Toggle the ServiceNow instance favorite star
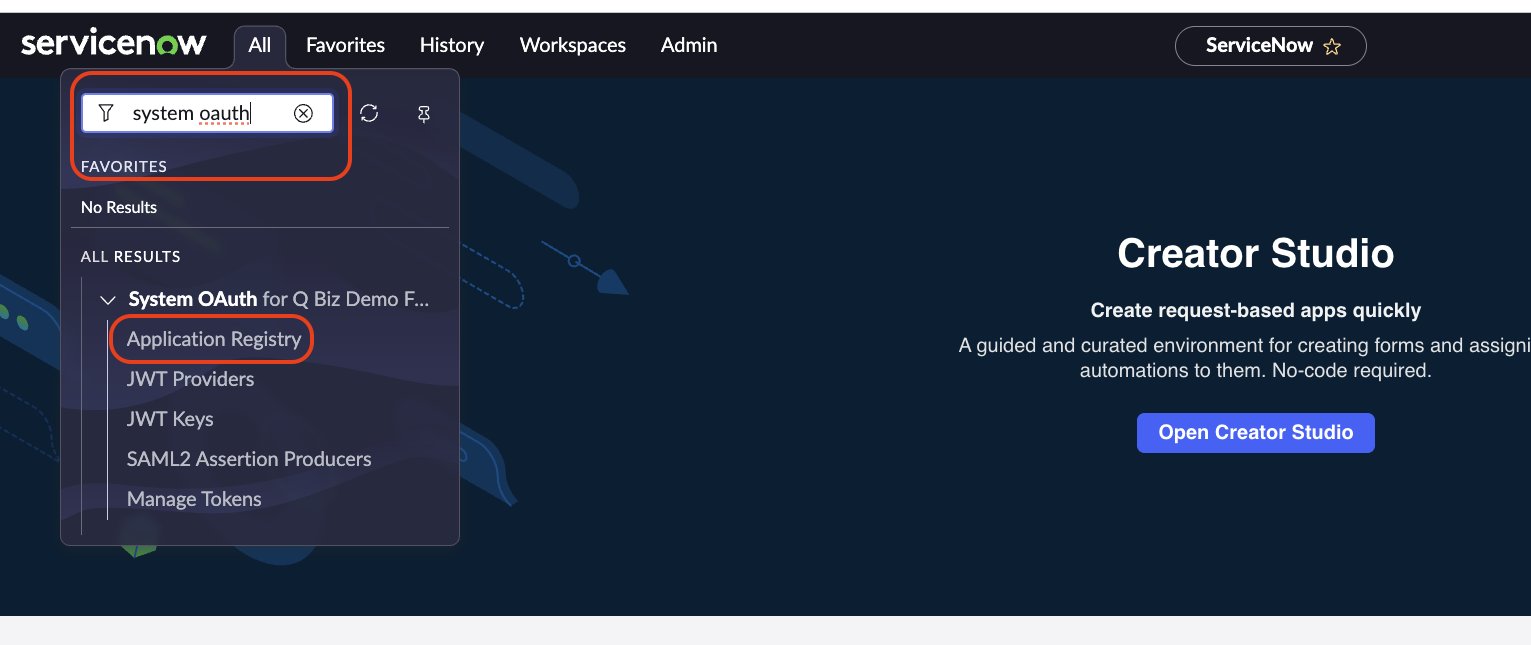1531x645 pixels. tap(1332, 46)
